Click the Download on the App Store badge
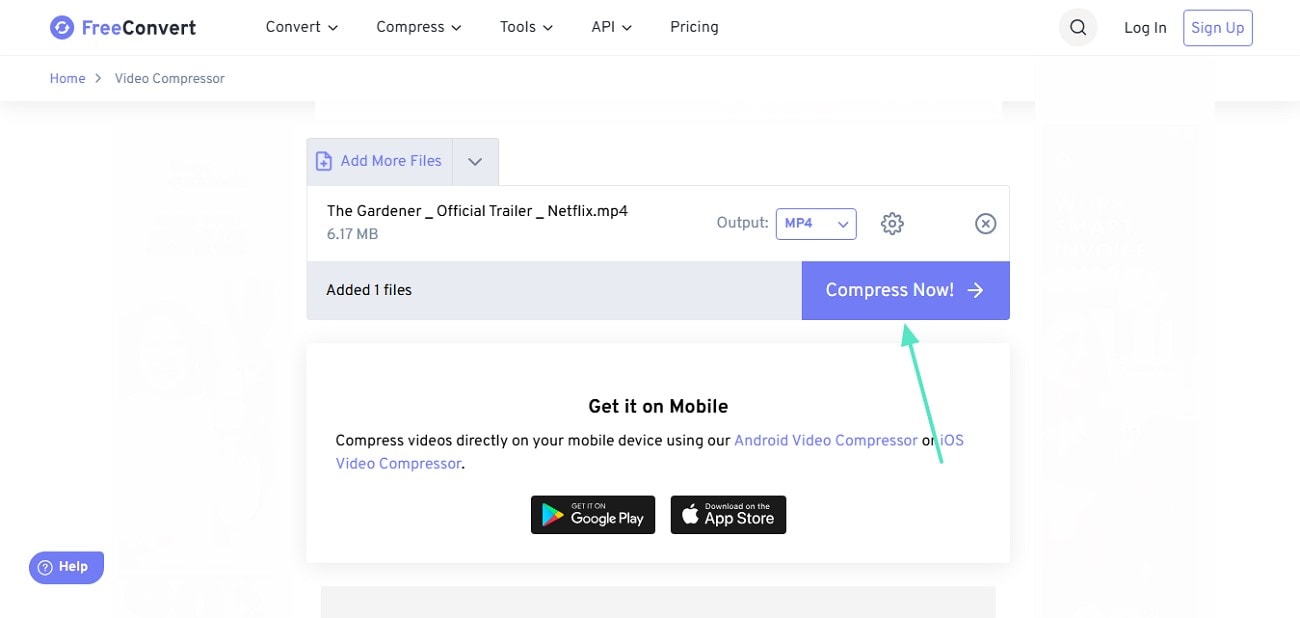This screenshot has height=618, width=1300. point(728,515)
